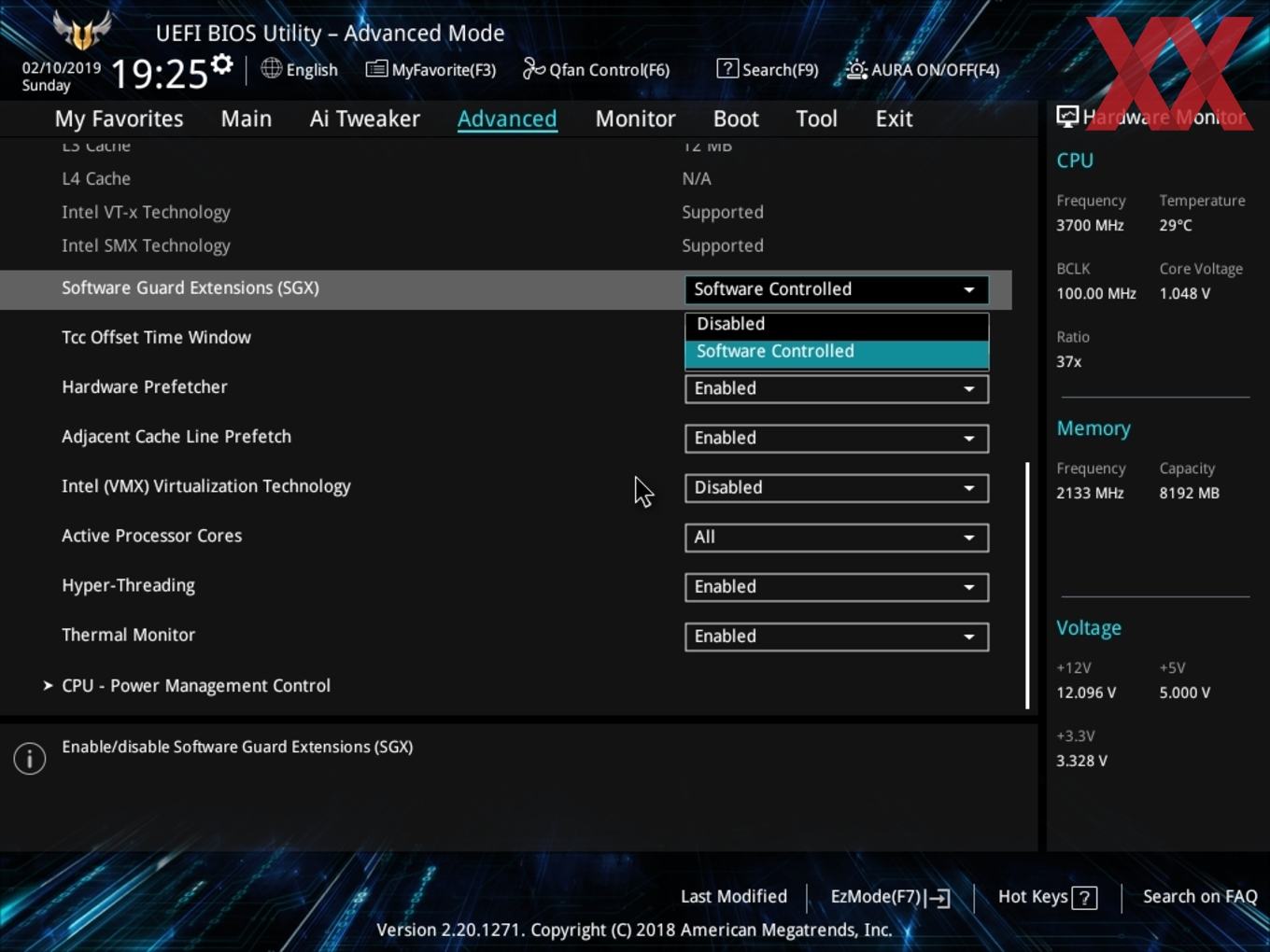Select the Software Guard Extensions (SGX) row

tap(505, 289)
